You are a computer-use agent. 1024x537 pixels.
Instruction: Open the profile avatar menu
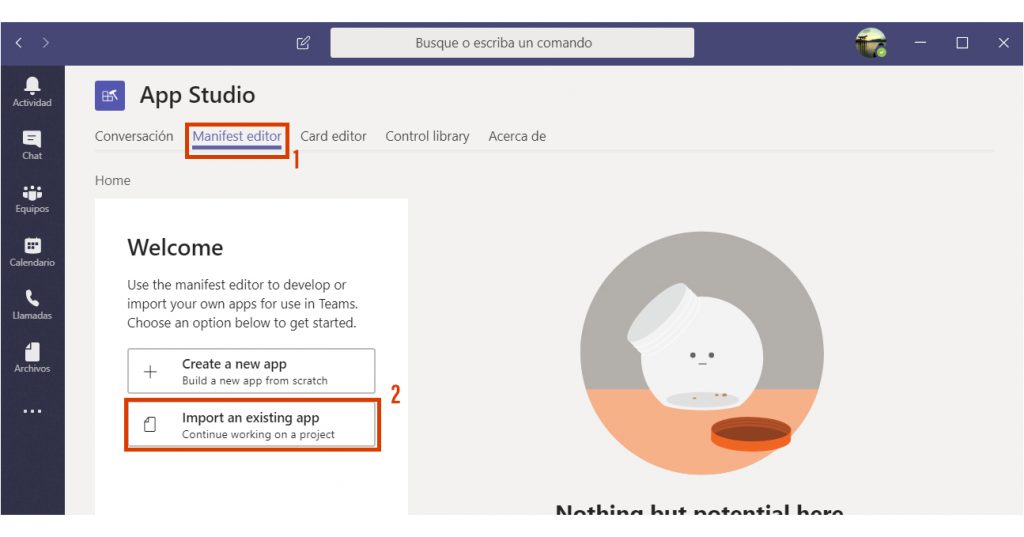click(871, 43)
